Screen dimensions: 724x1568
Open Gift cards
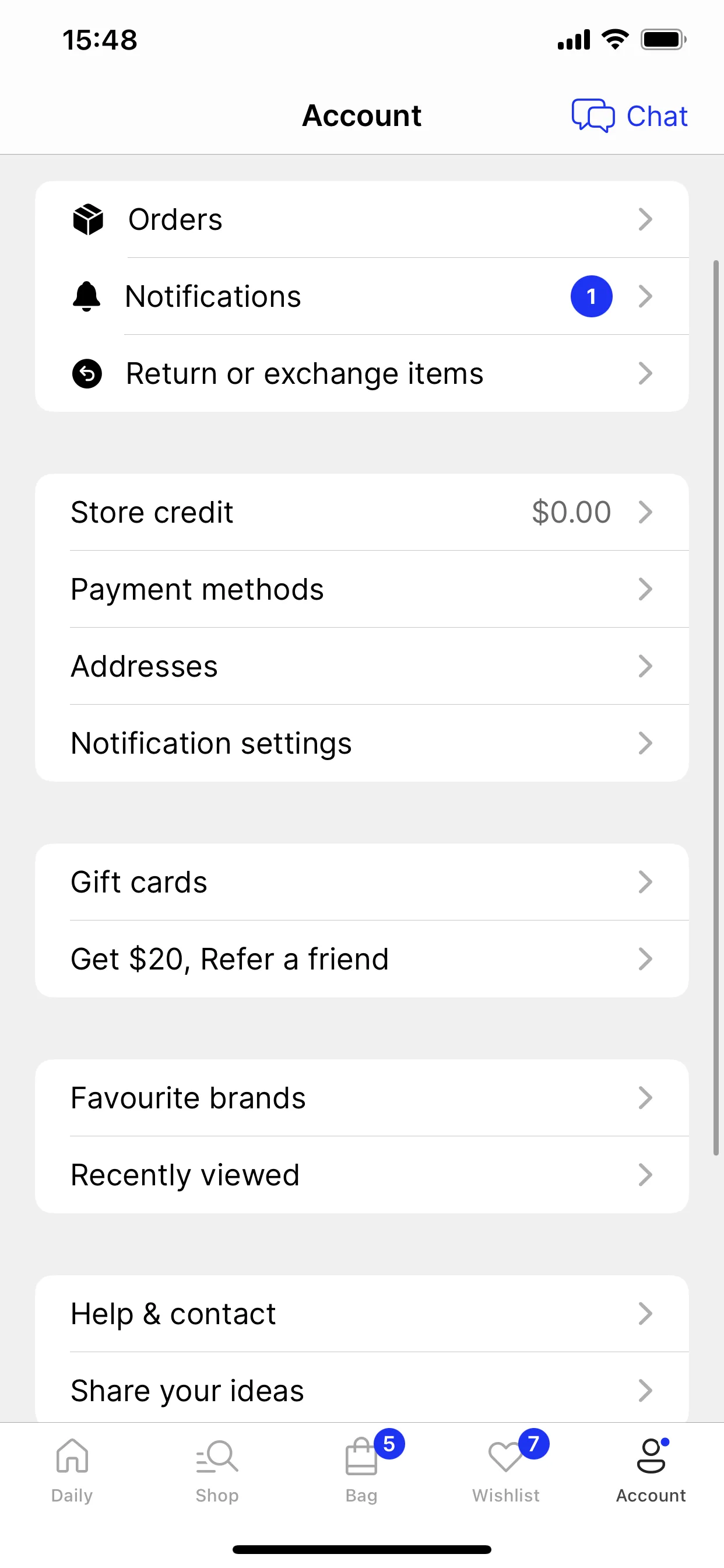tap(362, 882)
